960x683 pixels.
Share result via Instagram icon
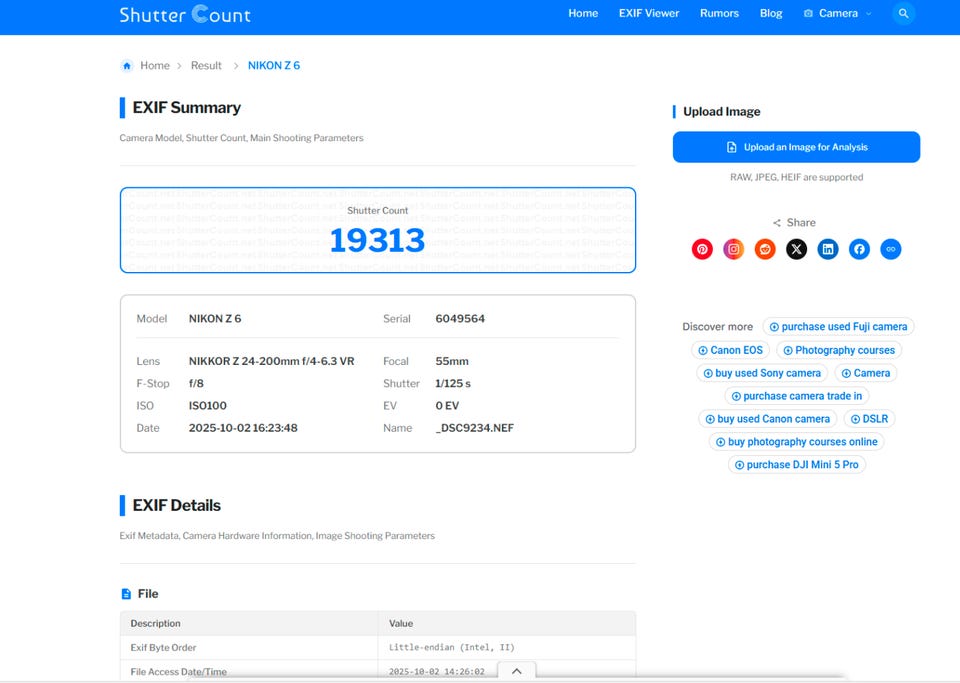pyautogui.click(x=734, y=249)
